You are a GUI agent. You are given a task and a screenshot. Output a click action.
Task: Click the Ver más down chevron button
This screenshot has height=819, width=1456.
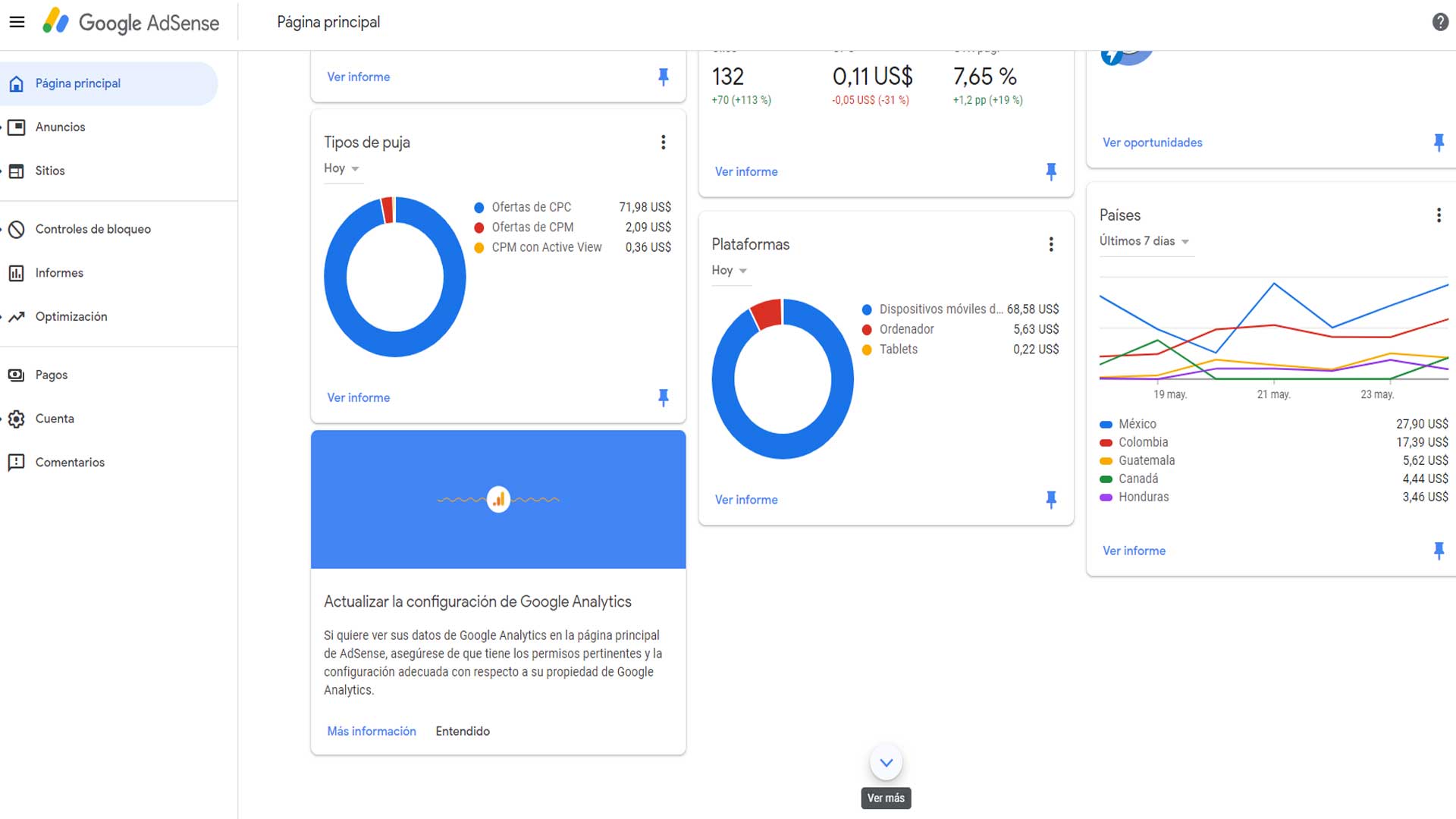[x=886, y=763]
